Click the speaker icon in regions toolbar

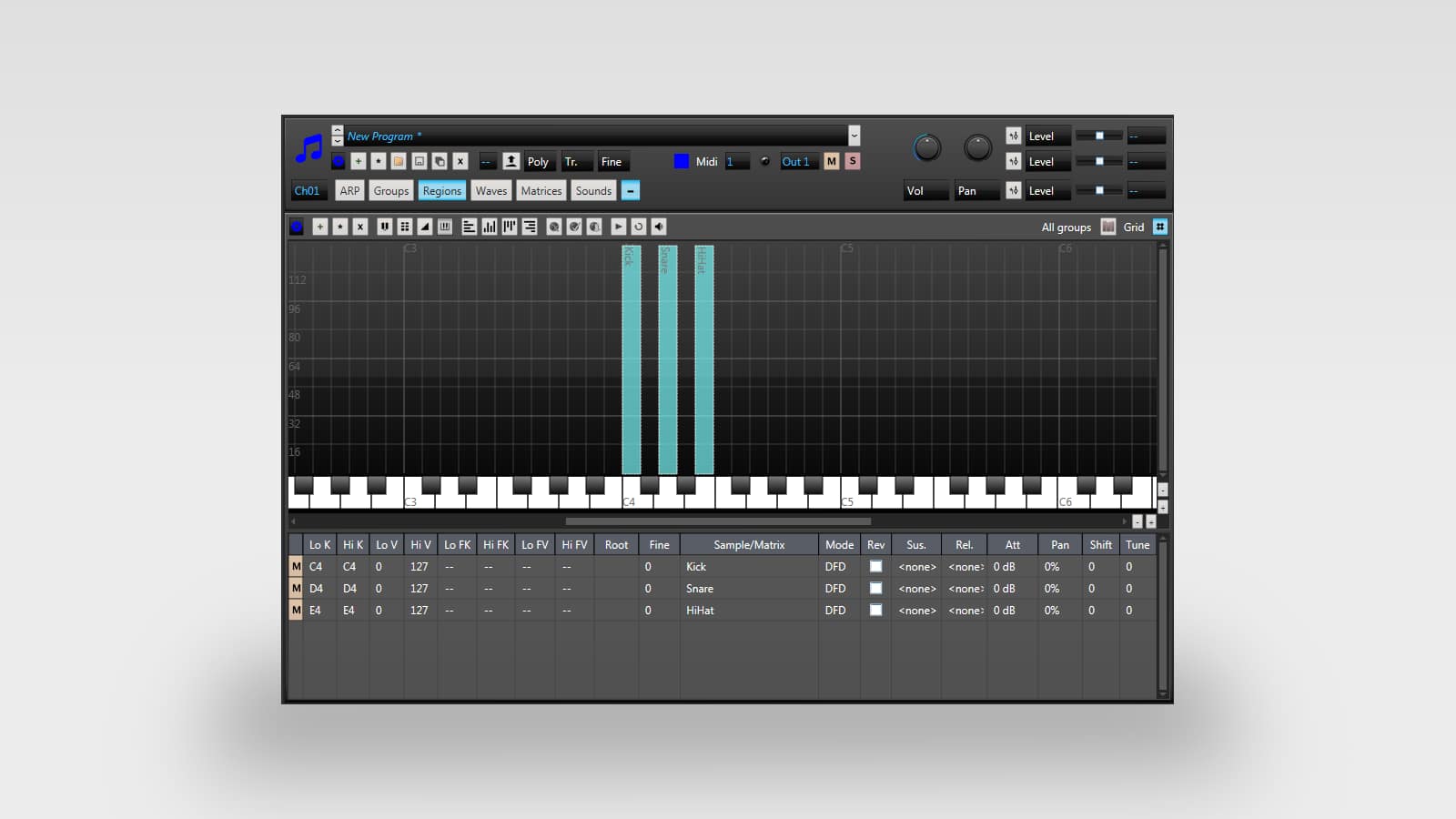(x=659, y=227)
